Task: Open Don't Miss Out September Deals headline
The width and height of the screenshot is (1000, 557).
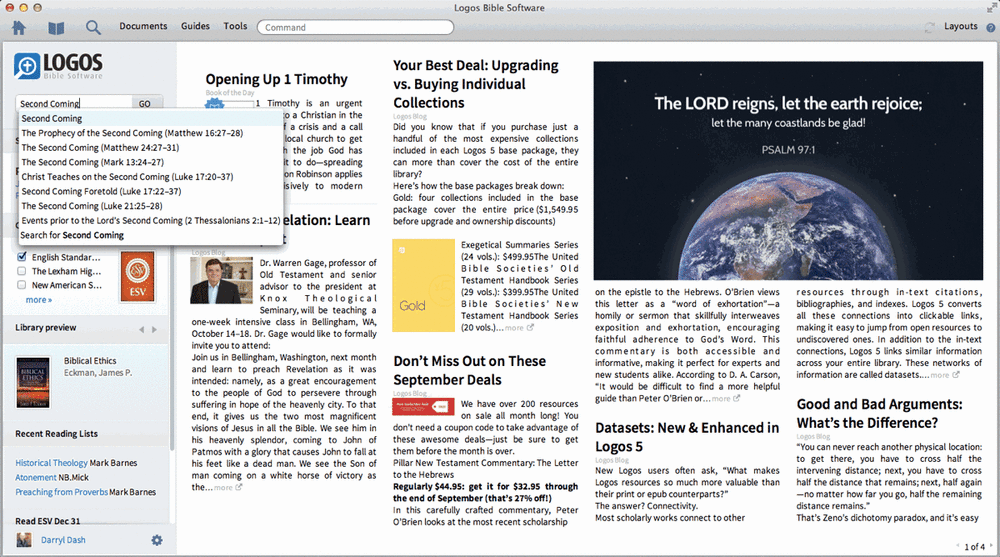Action: [469, 371]
